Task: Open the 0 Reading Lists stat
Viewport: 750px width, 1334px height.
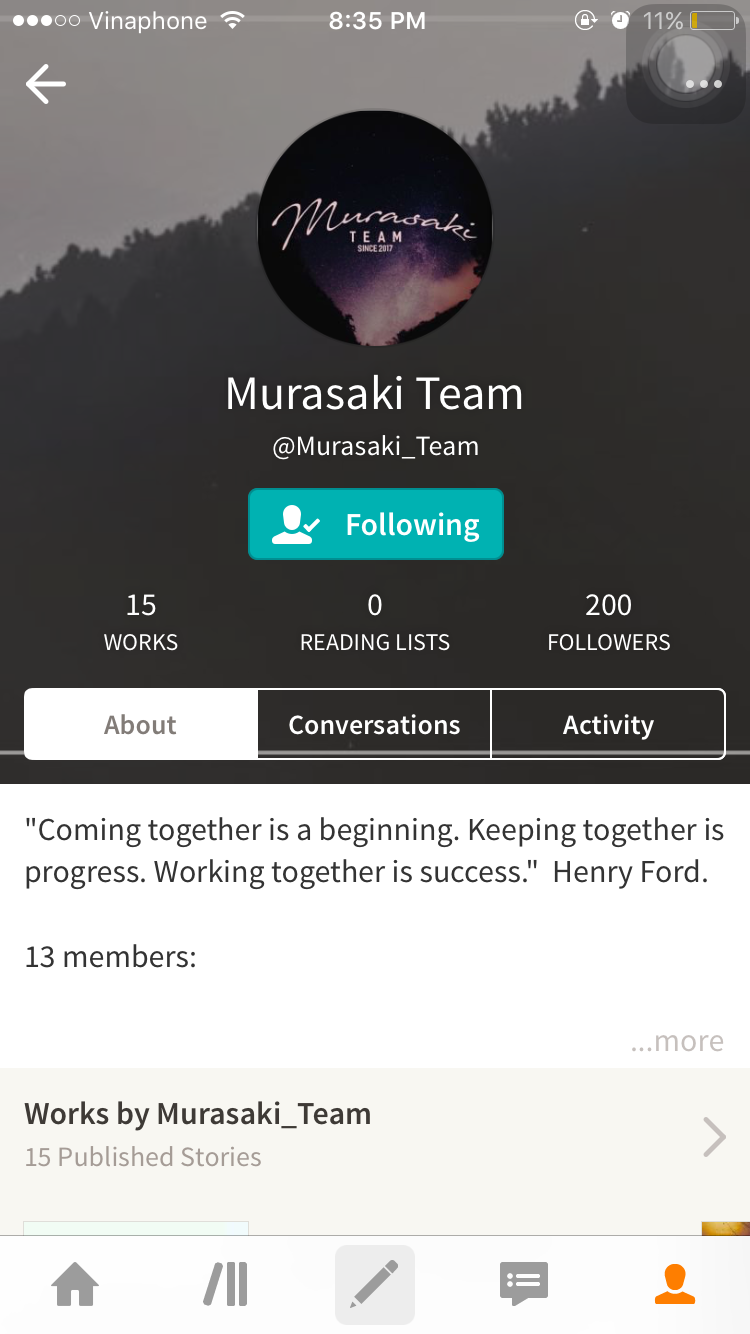Action: (x=375, y=622)
